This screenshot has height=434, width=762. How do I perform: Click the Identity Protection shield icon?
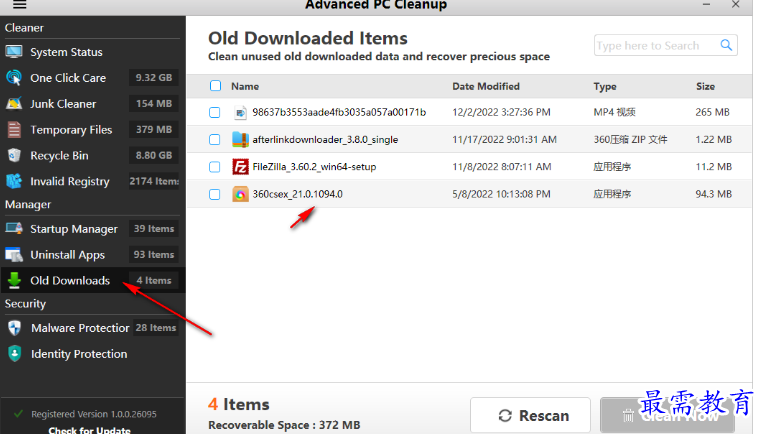[15, 354]
